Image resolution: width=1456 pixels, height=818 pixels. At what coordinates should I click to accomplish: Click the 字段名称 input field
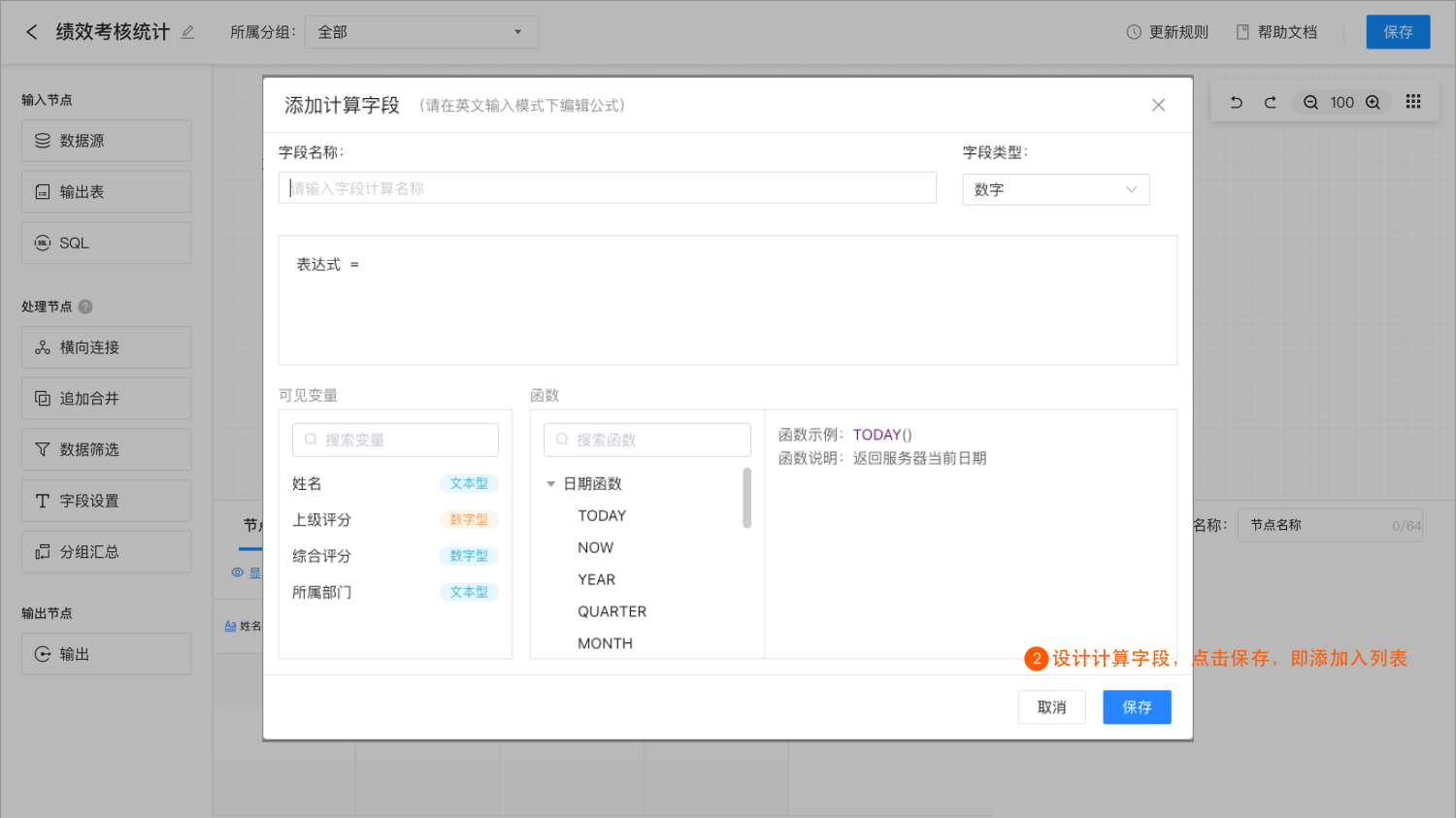coord(608,188)
